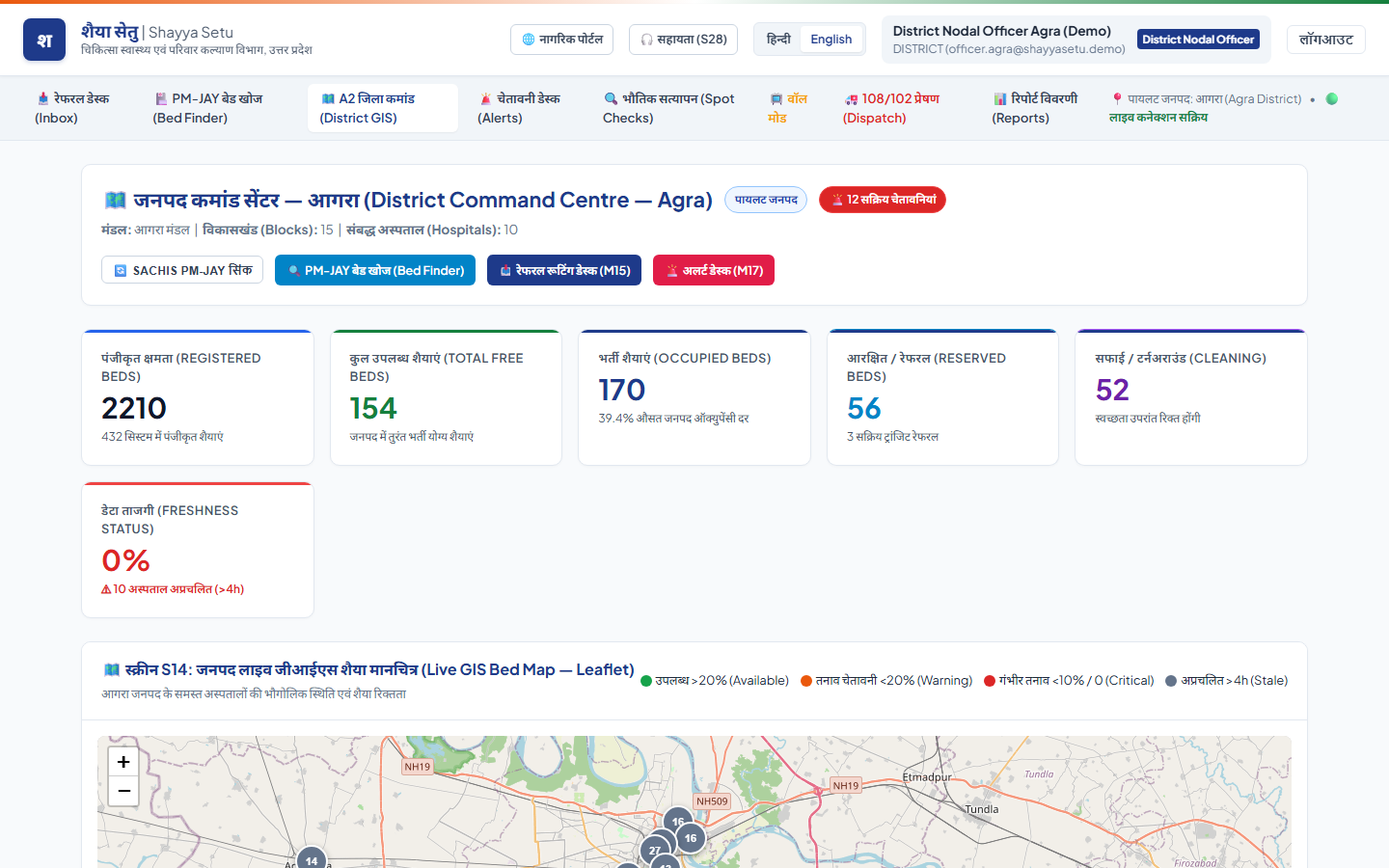Viewport: 1389px width, 868px height.
Task: Zoom out on the Leaflet map
Action: click(x=123, y=791)
